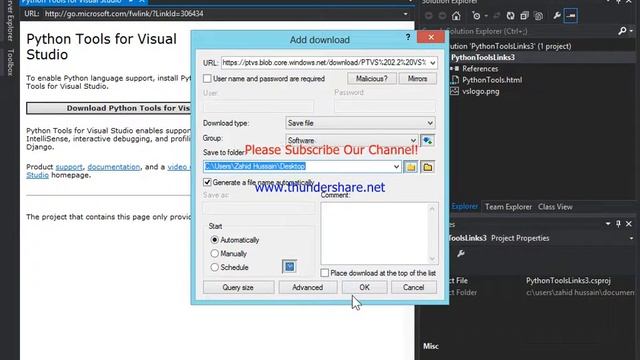This screenshot has width=640, height=360.
Task: Click the wrench icon in Properties panel
Action: coord(461,254)
